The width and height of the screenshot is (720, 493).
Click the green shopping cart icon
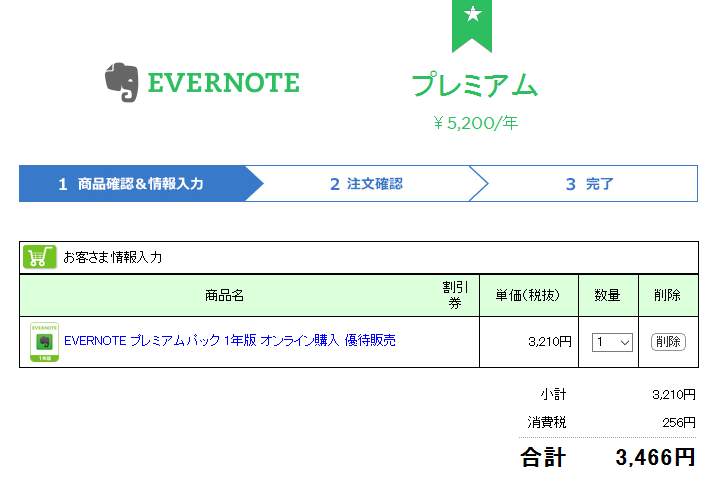(39, 257)
